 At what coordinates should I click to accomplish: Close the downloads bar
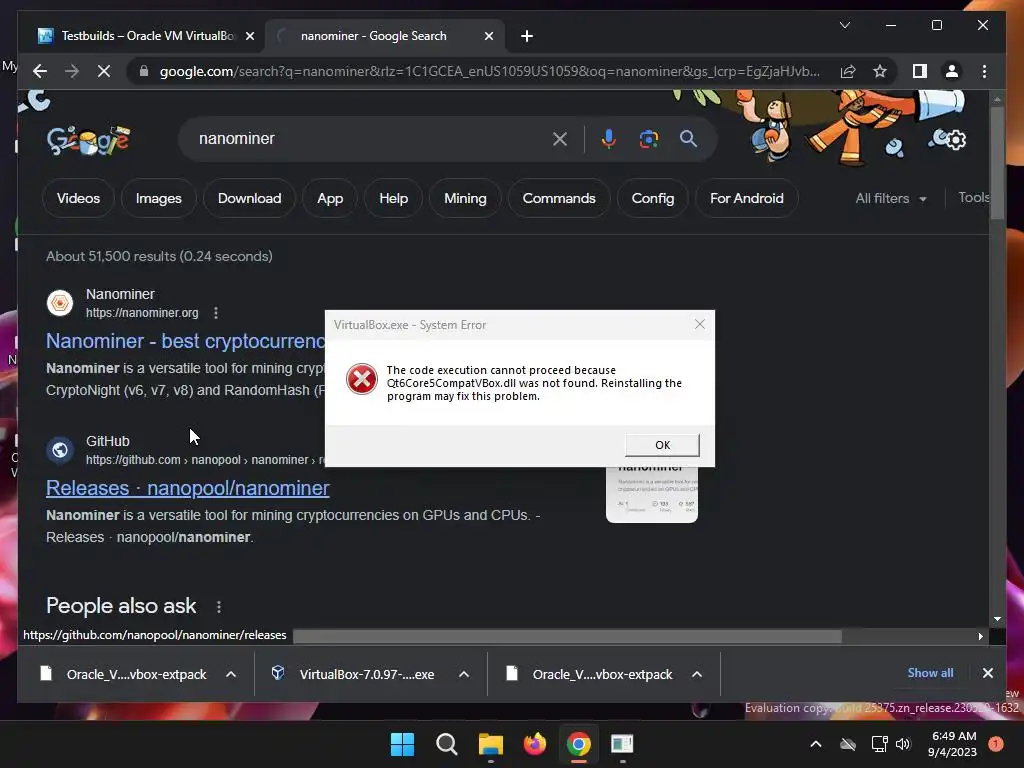tap(987, 673)
